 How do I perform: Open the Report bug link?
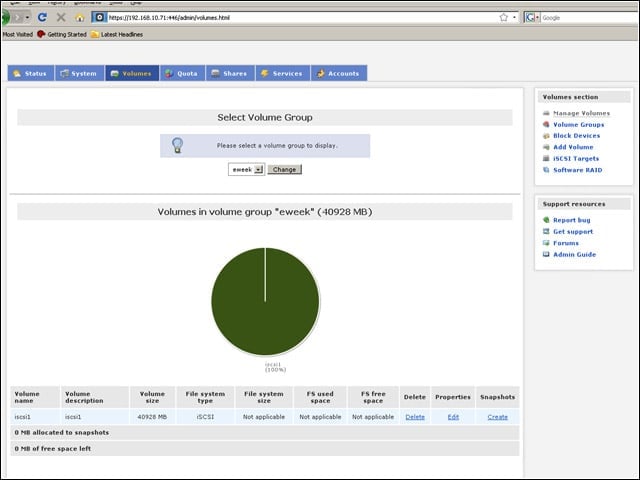[571, 220]
